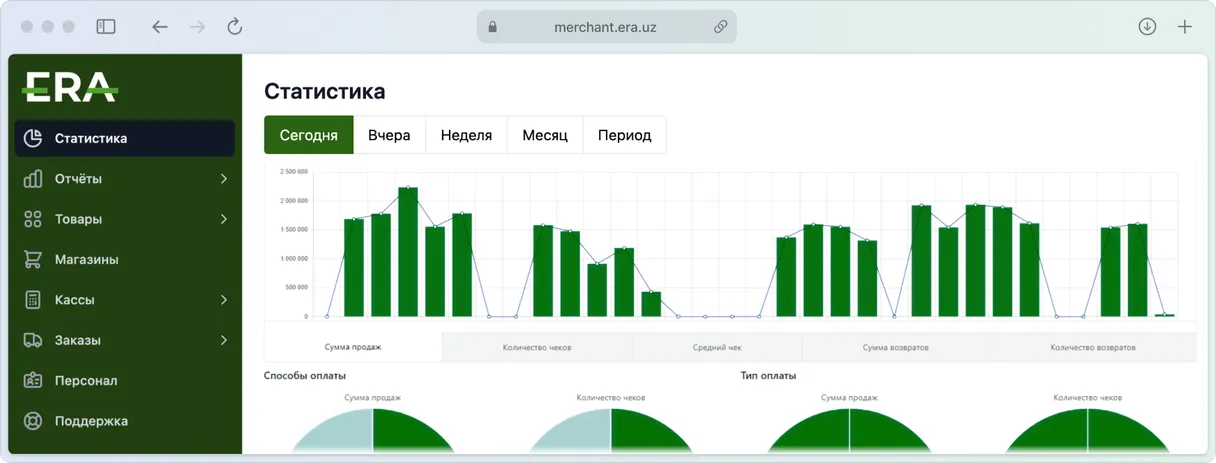Open the Статистика pie chart icon

(33, 138)
